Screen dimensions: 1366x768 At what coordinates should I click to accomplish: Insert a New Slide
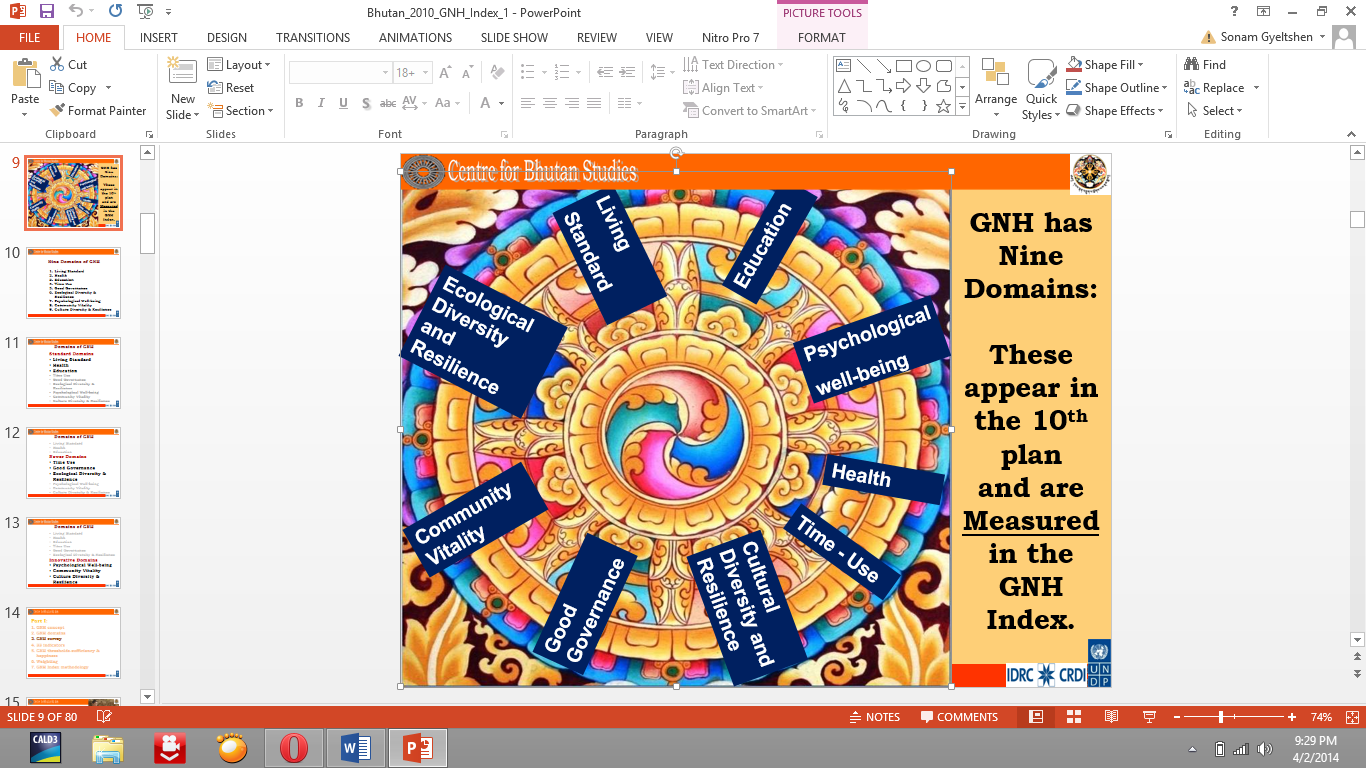coord(183,88)
